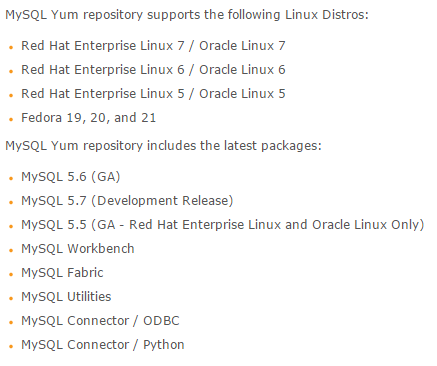Click the 'includes the latest packages' heading
The width and height of the screenshot is (437, 366).
point(163,146)
